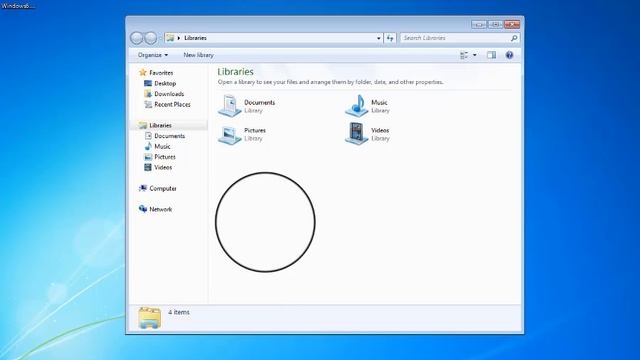Click the Back navigation arrow button

coord(137,38)
